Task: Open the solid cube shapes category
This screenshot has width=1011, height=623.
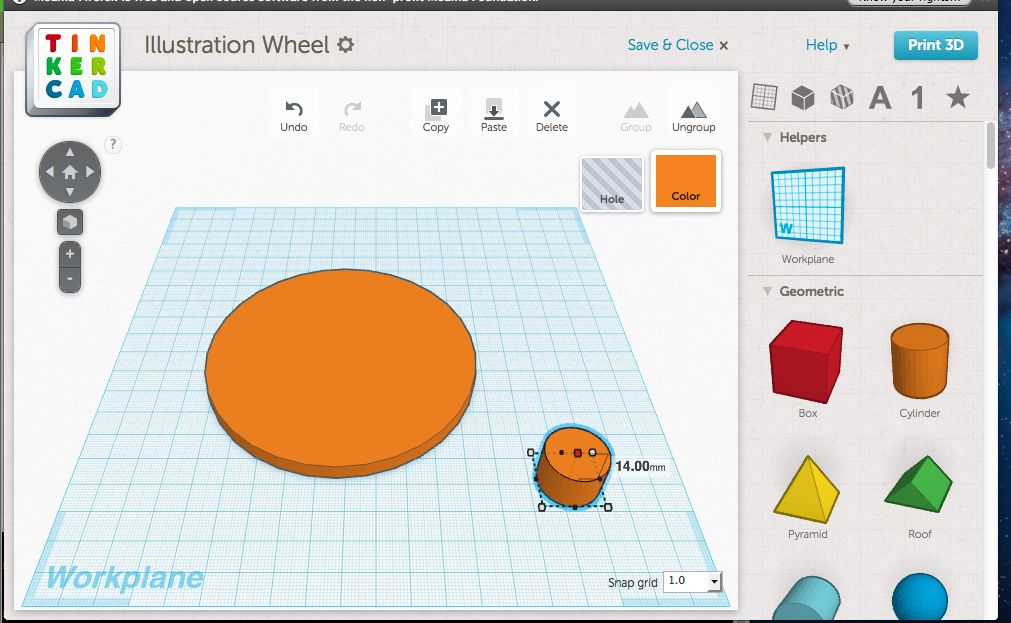Action: click(803, 97)
